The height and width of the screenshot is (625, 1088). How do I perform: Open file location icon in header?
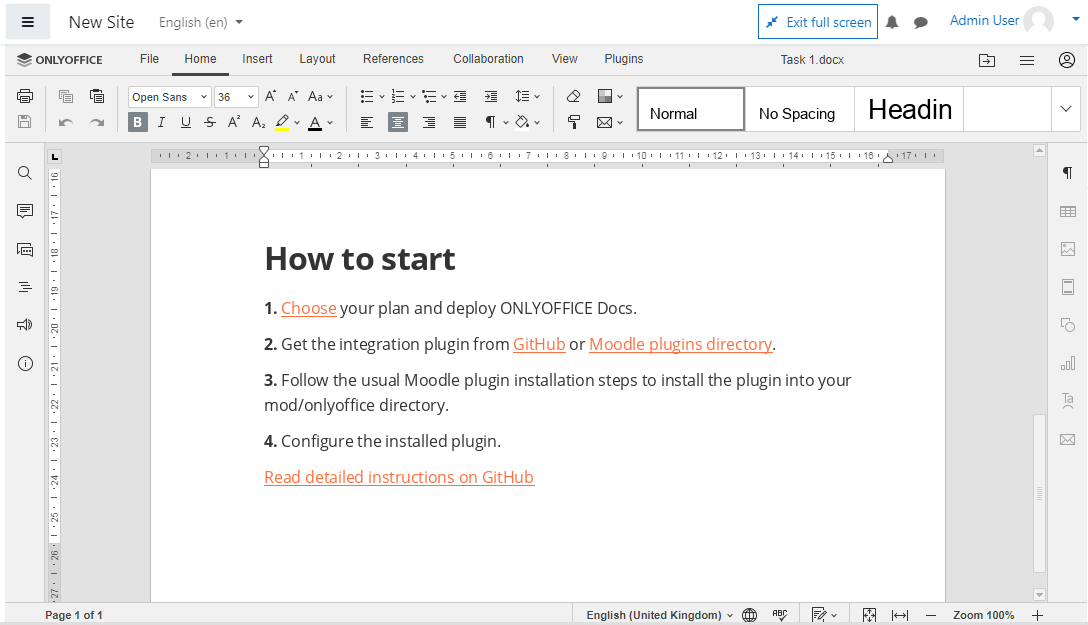[987, 60]
